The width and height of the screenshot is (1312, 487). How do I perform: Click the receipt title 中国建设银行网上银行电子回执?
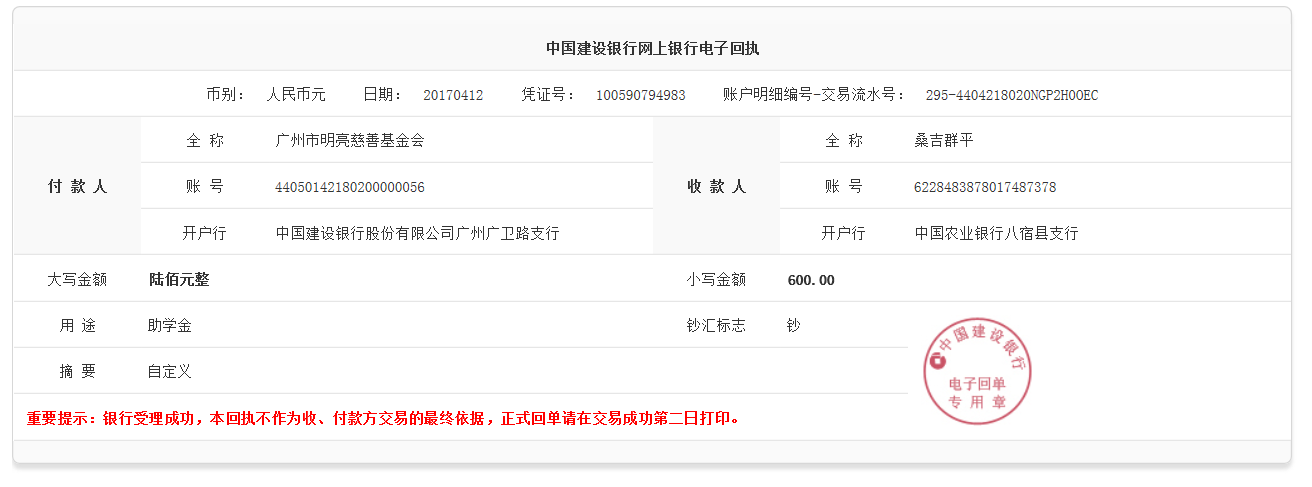(x=652, y=48)
